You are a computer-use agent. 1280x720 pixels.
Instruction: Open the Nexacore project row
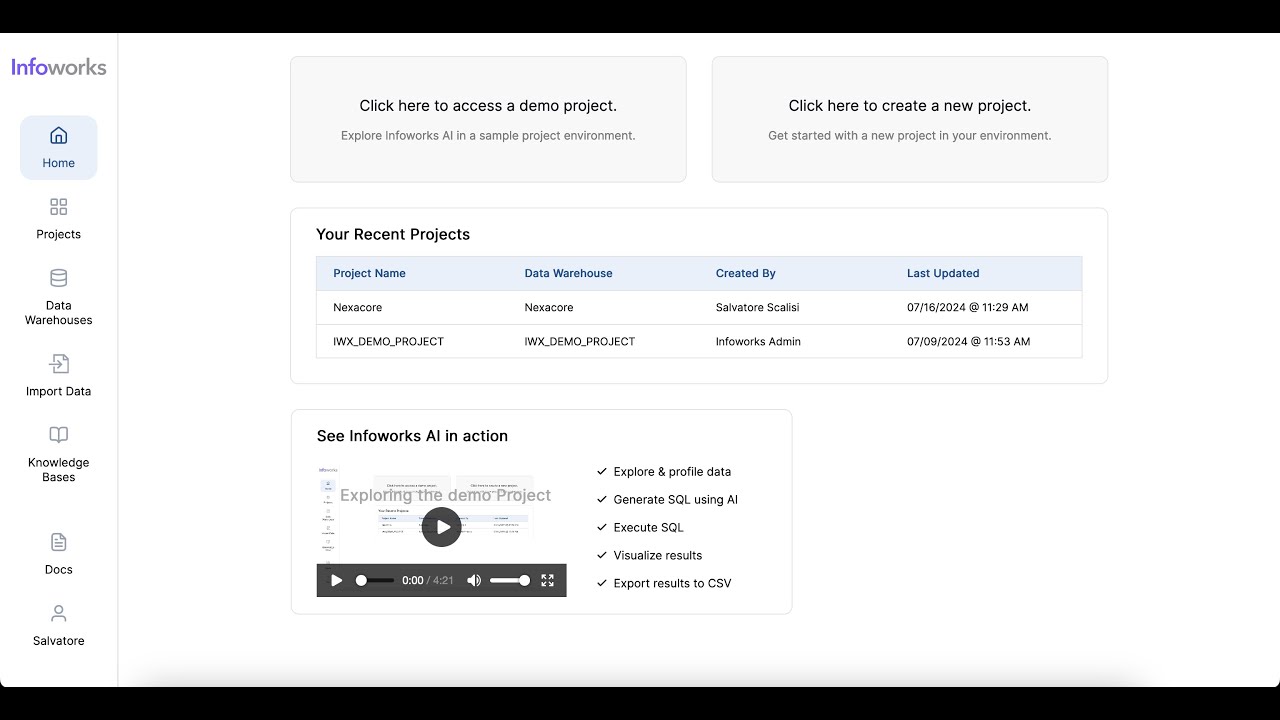(699, 307)
